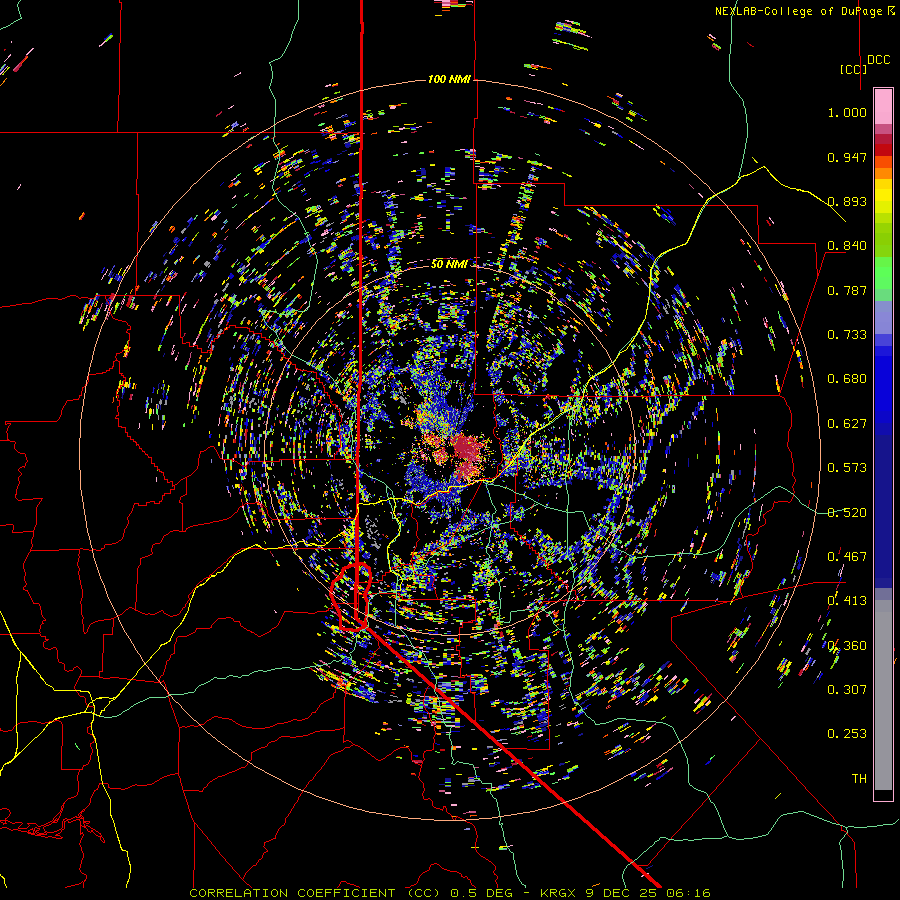Click the 0.467 legend value
This screenshot has width=900, height=900.
847,556
